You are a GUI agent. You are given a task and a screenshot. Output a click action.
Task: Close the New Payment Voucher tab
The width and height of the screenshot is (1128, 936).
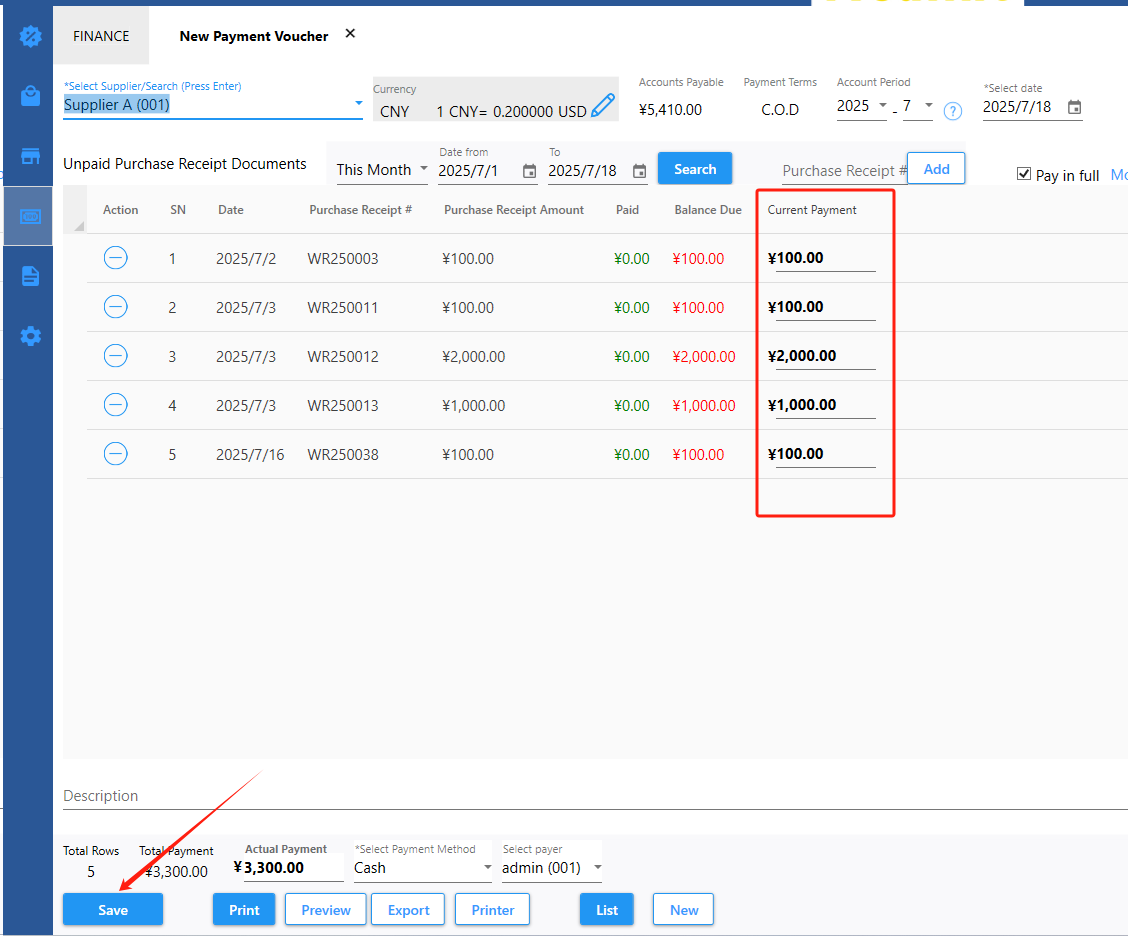tap(350, 34)
